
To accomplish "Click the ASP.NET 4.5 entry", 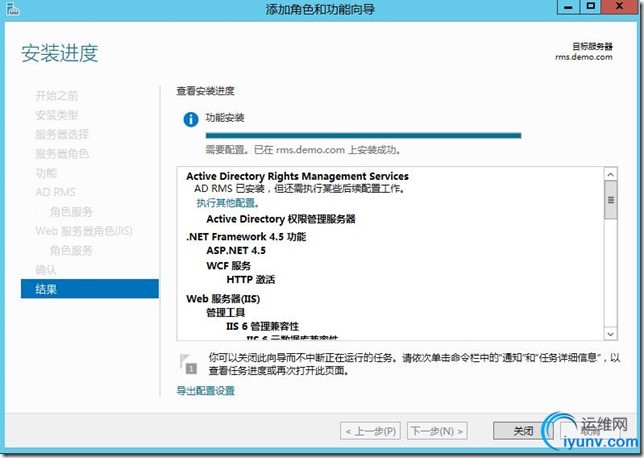I will [x=236, y=250].
